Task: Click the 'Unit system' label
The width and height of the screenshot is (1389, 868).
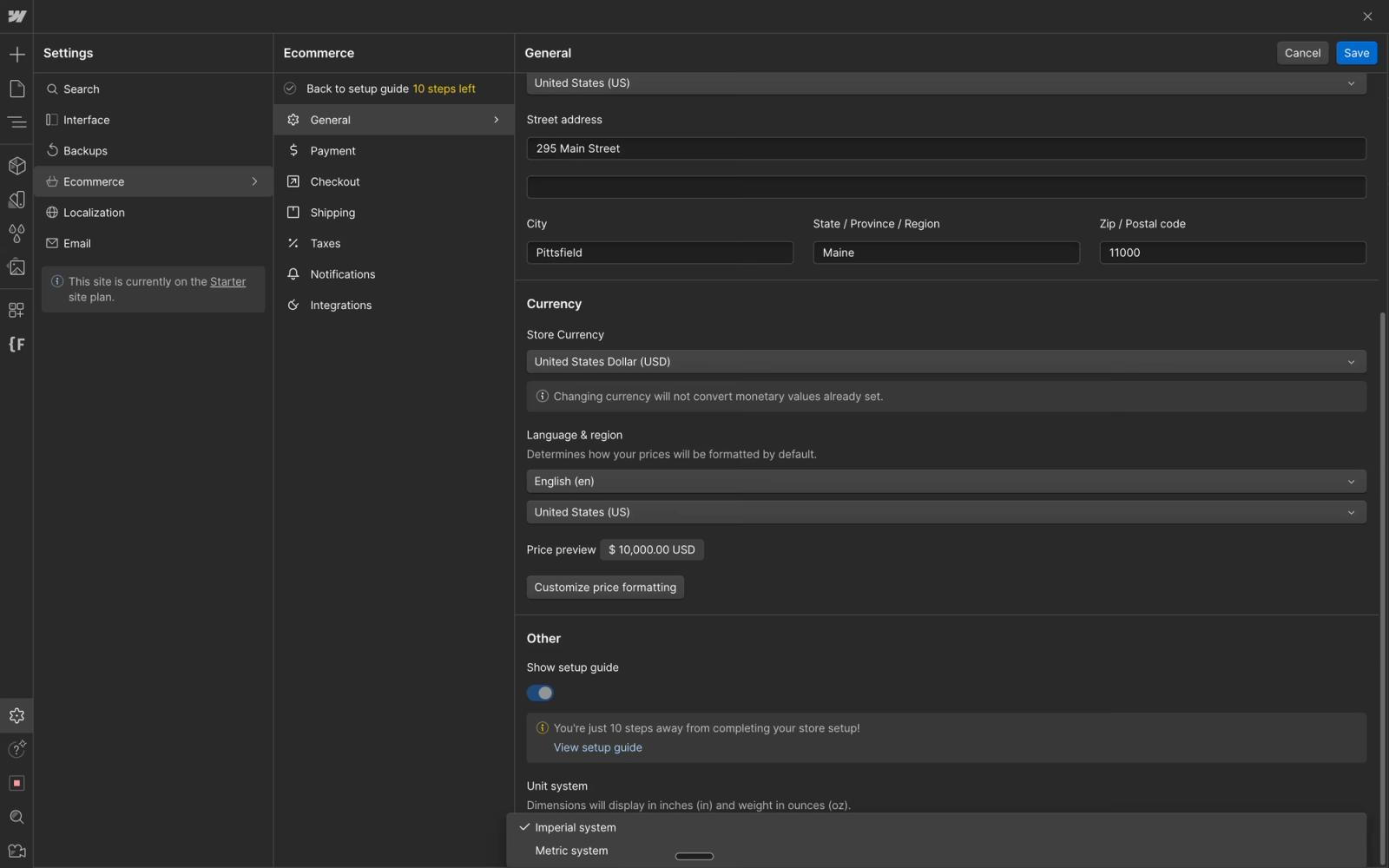Action: tap(556, 786)
